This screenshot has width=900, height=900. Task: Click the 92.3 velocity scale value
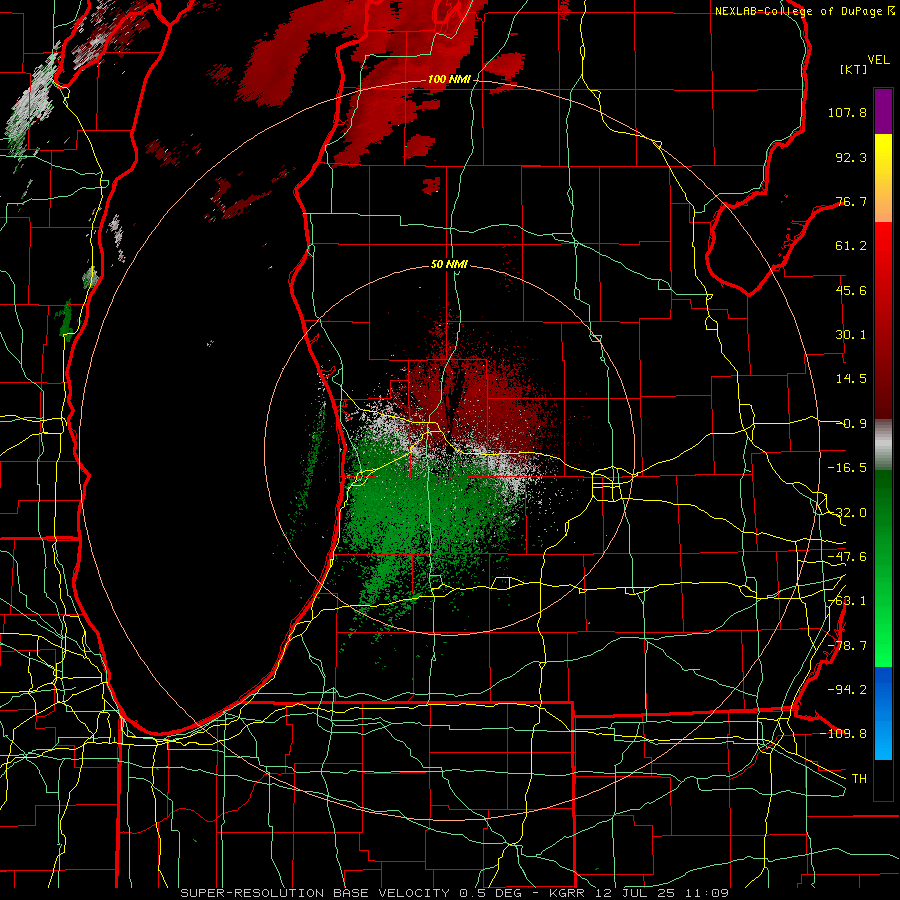click(x=851, y=157)
